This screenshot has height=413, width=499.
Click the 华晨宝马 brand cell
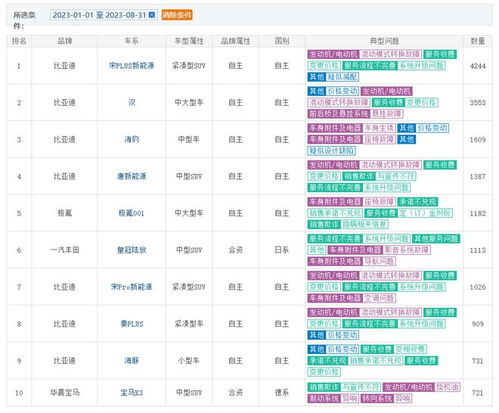(x=65, y=393)
